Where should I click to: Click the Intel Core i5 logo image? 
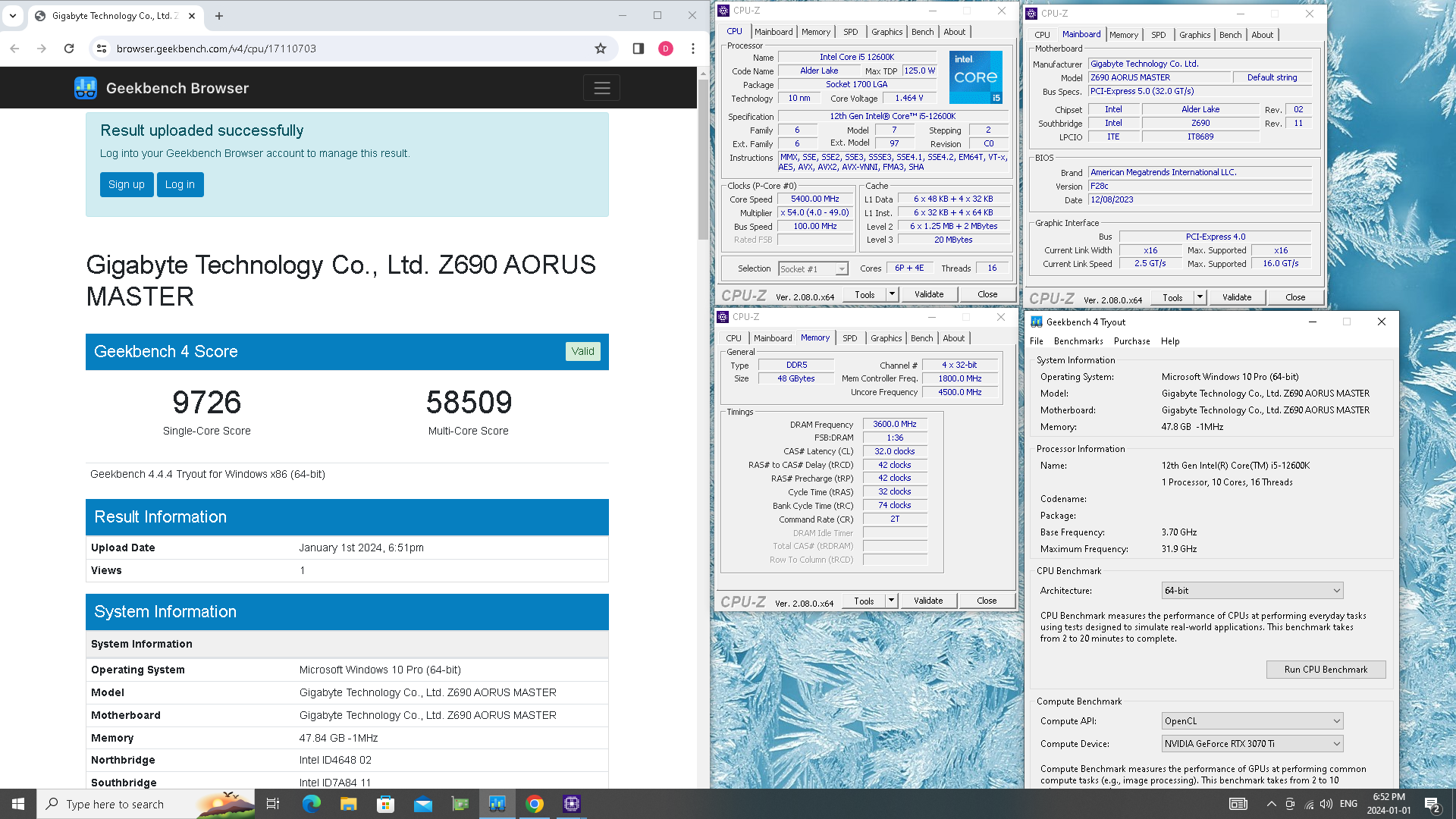click(976, 77)
